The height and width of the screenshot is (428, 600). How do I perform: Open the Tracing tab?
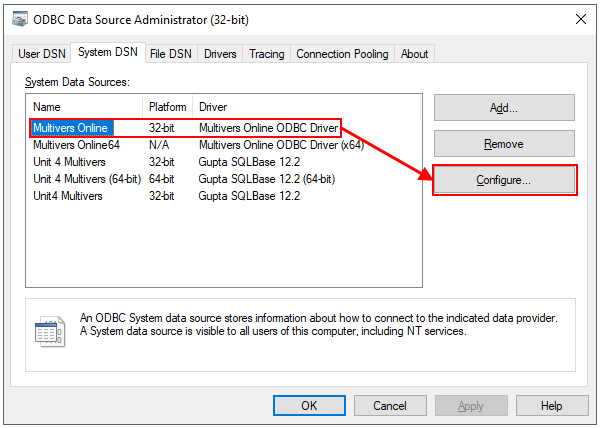point(267,54)
